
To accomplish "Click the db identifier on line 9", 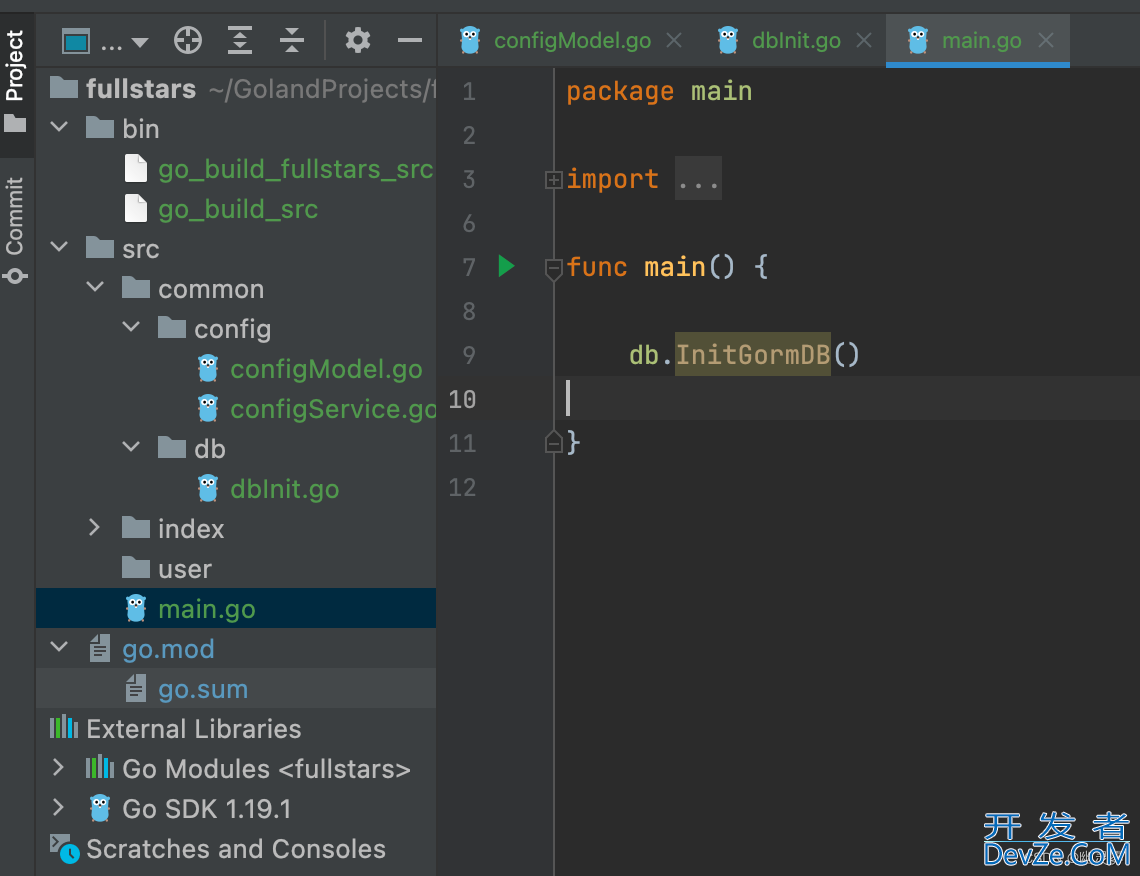I will coord(644,355).
